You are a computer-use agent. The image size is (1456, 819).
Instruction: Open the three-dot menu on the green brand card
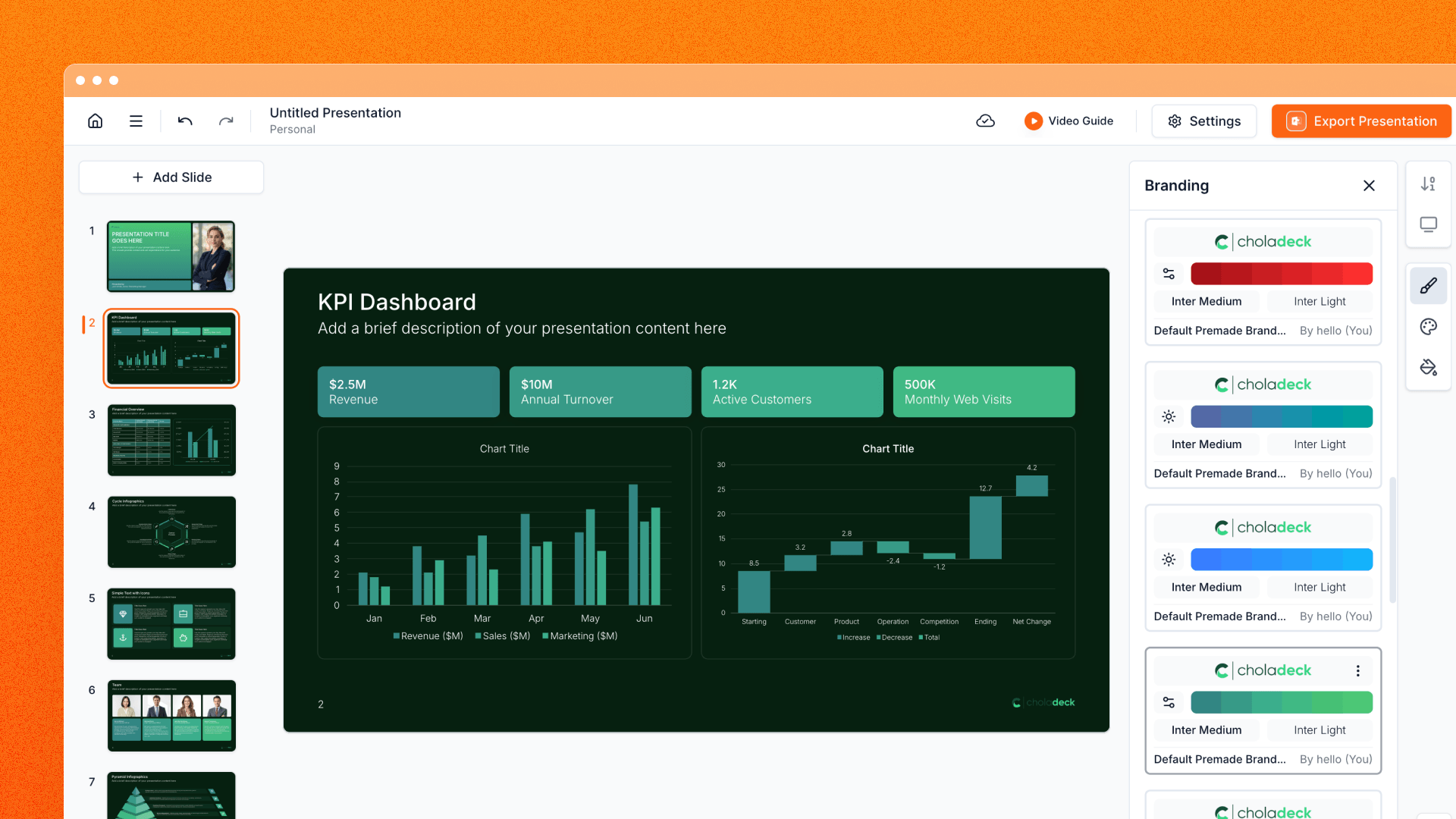pos(1358,671)
